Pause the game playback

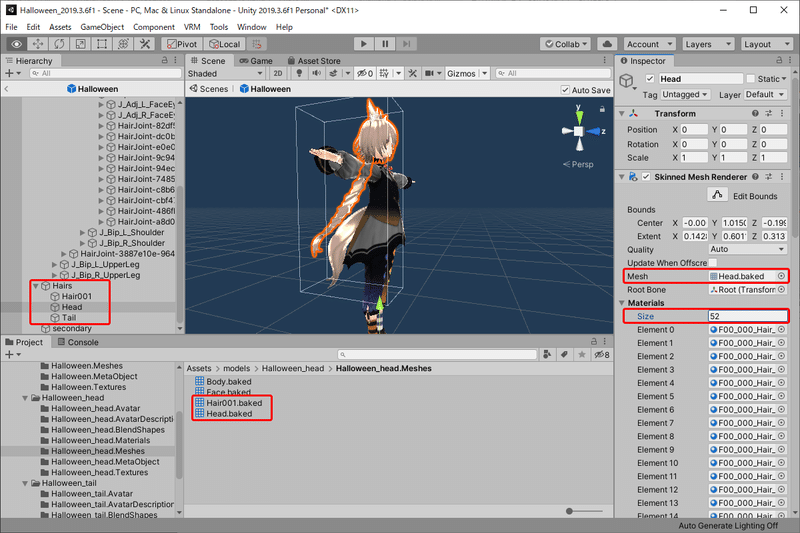pos(385,44)
